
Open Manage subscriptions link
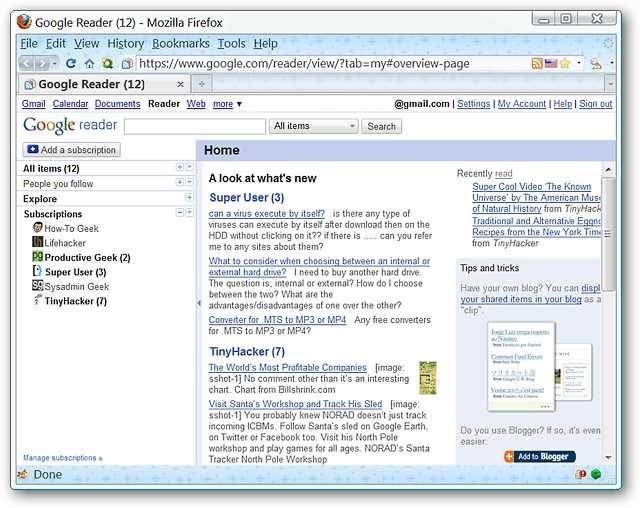click(x=62, y=458)
